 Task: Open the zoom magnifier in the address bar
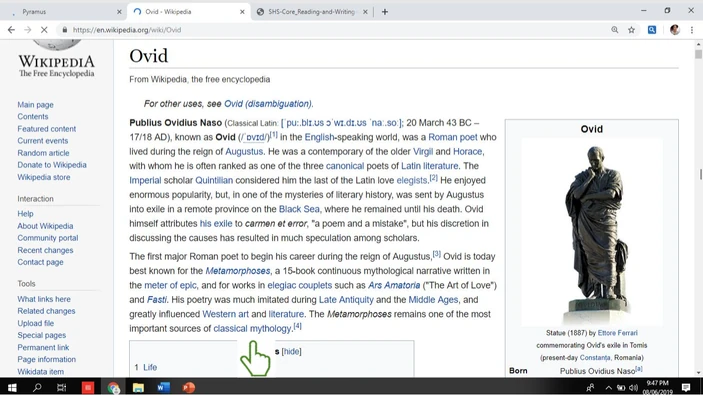pos(615,30)
